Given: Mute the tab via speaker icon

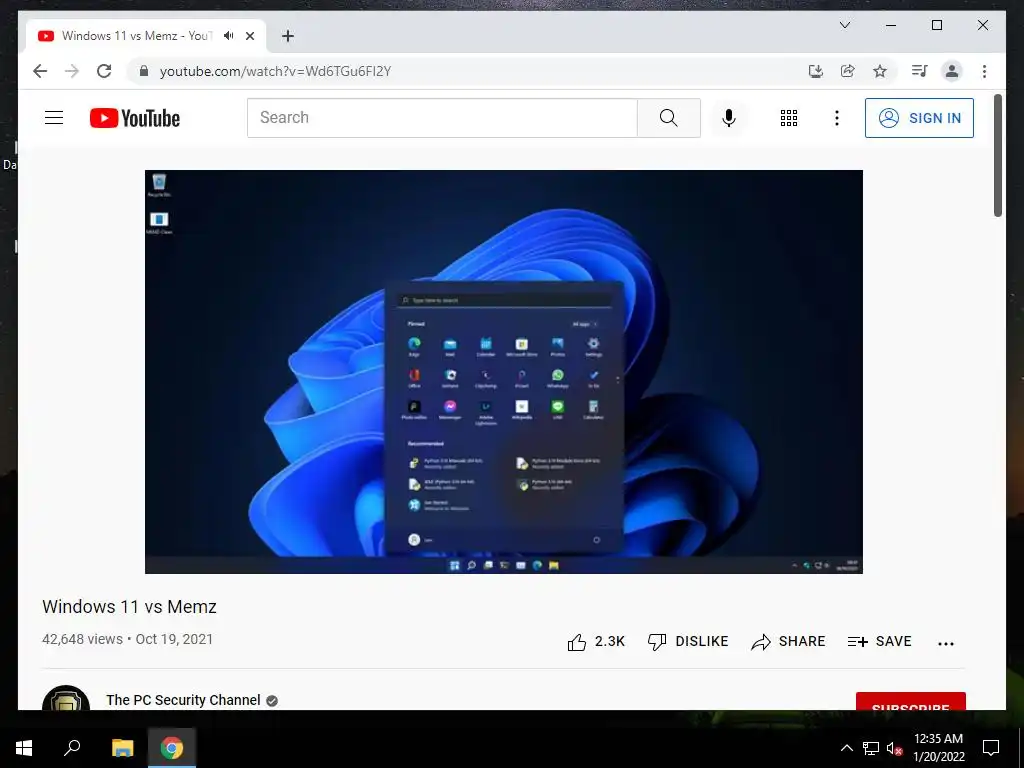Looking at the screenshot, I should [229, 36].
